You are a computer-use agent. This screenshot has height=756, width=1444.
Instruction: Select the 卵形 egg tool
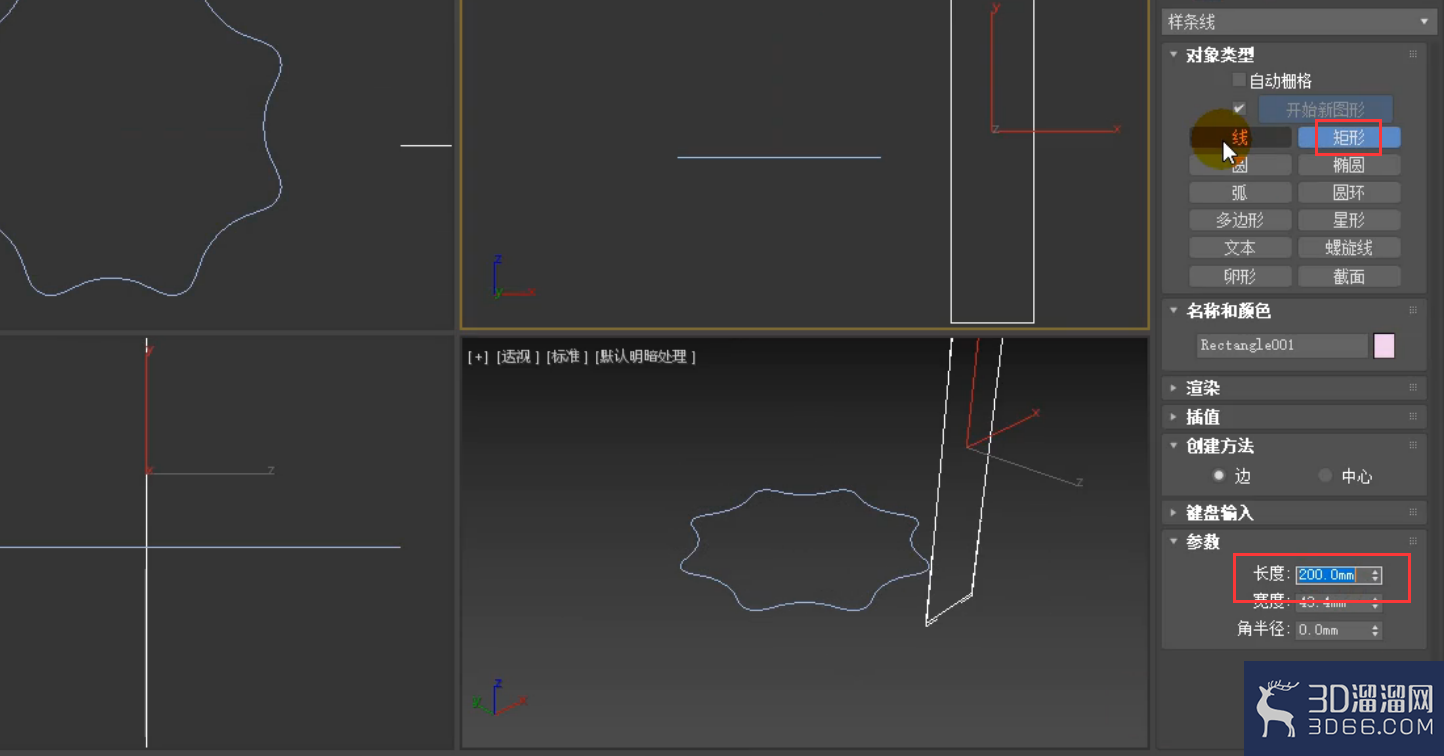point(1240,276)
